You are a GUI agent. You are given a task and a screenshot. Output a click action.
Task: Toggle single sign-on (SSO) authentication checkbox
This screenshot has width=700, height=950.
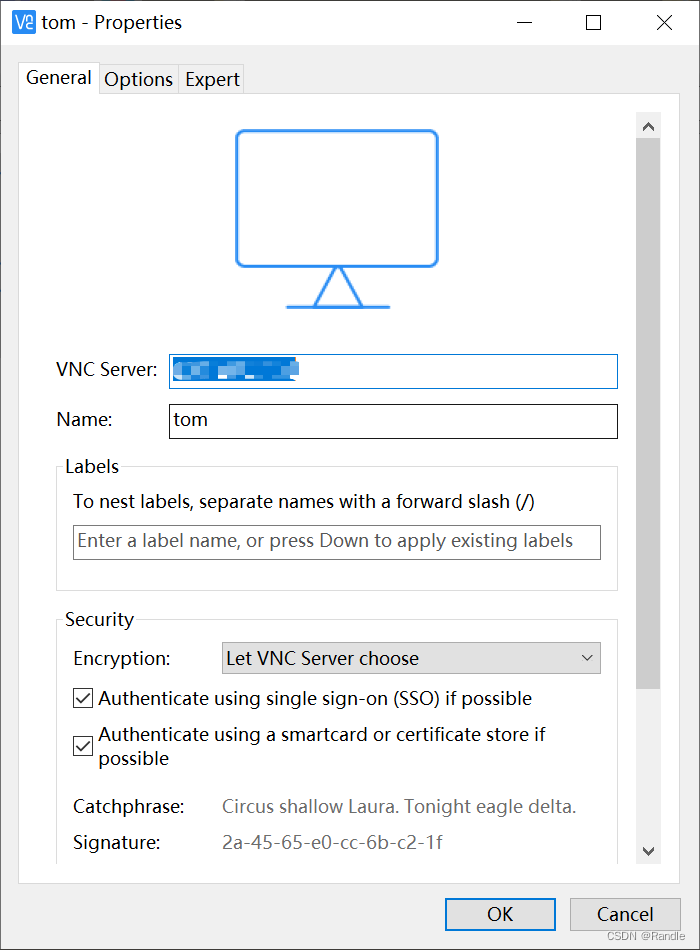83,698
